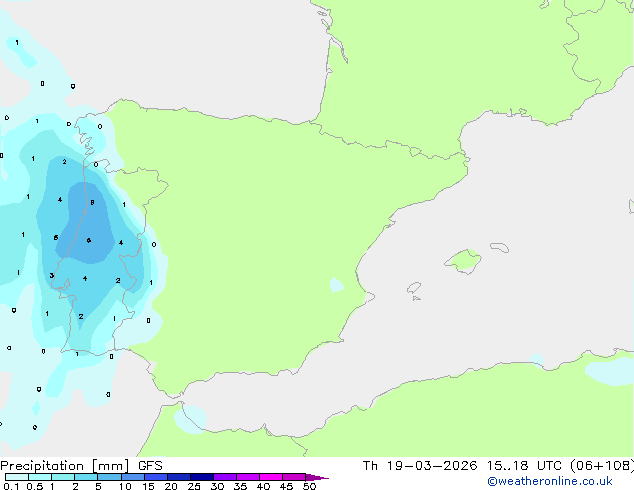Image resolution: width=634 pixels, height=490 pixels.
Task: Click the forecast date 'Th 19-03-2026 15..18 UTC'
Action: [x=464, y=466]
